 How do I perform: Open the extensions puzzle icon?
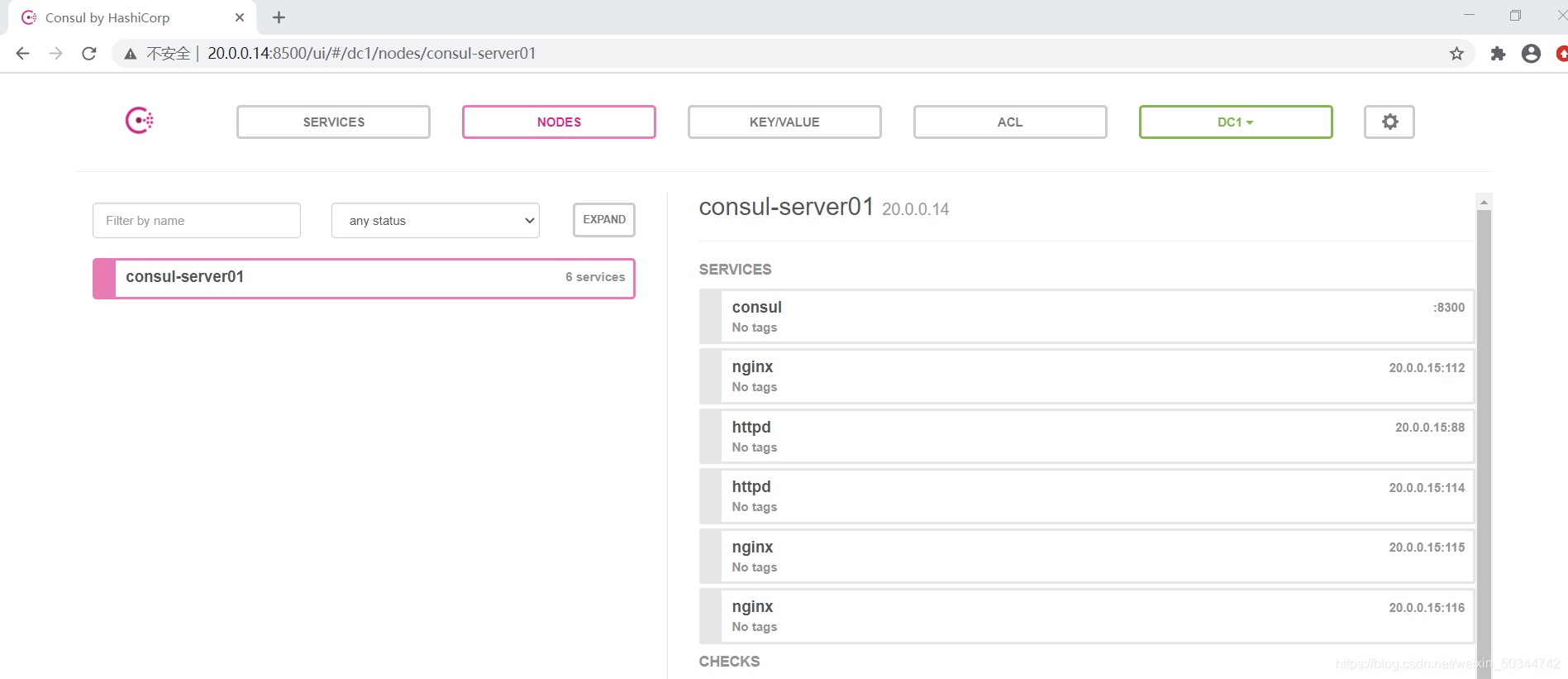pos(1498,53)
